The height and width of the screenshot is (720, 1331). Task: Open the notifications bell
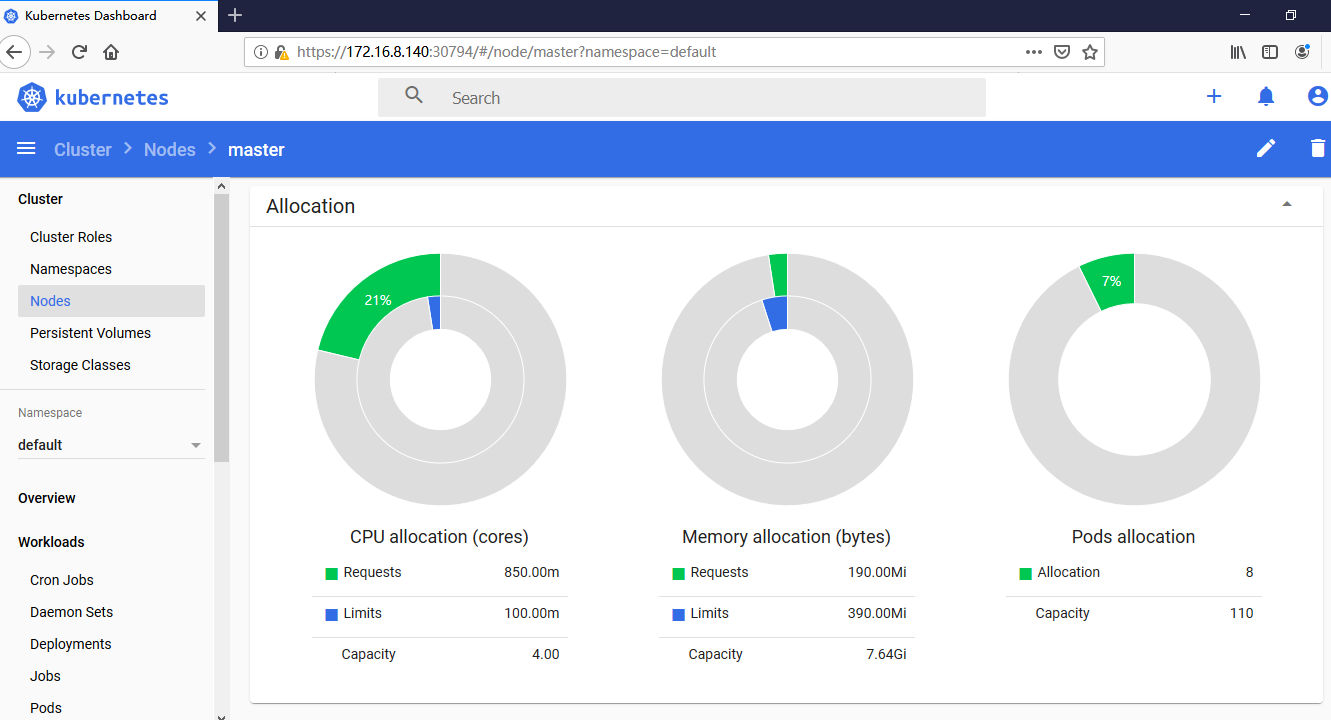(x=1266, y=96)
